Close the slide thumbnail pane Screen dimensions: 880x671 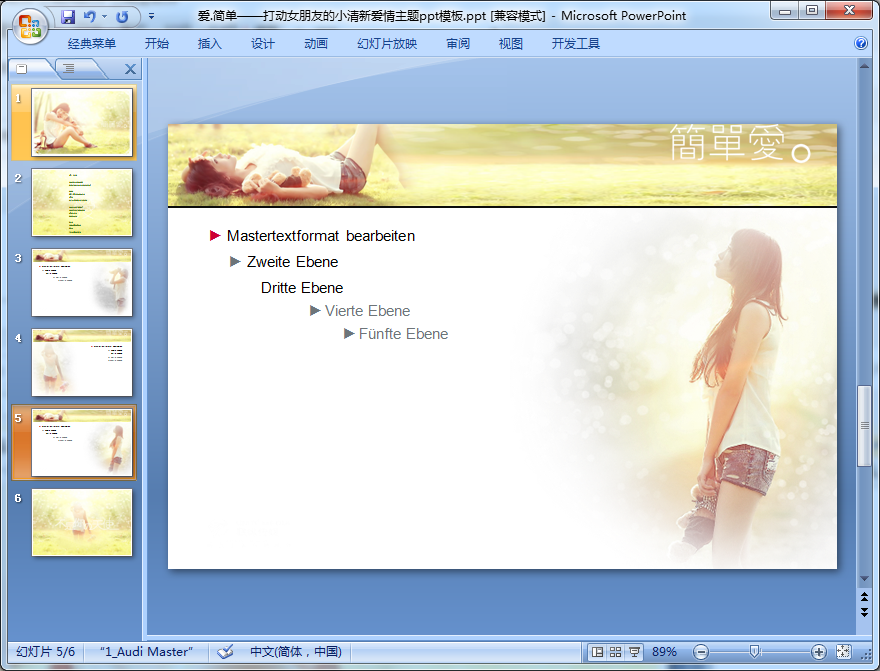tap(130, 69)
